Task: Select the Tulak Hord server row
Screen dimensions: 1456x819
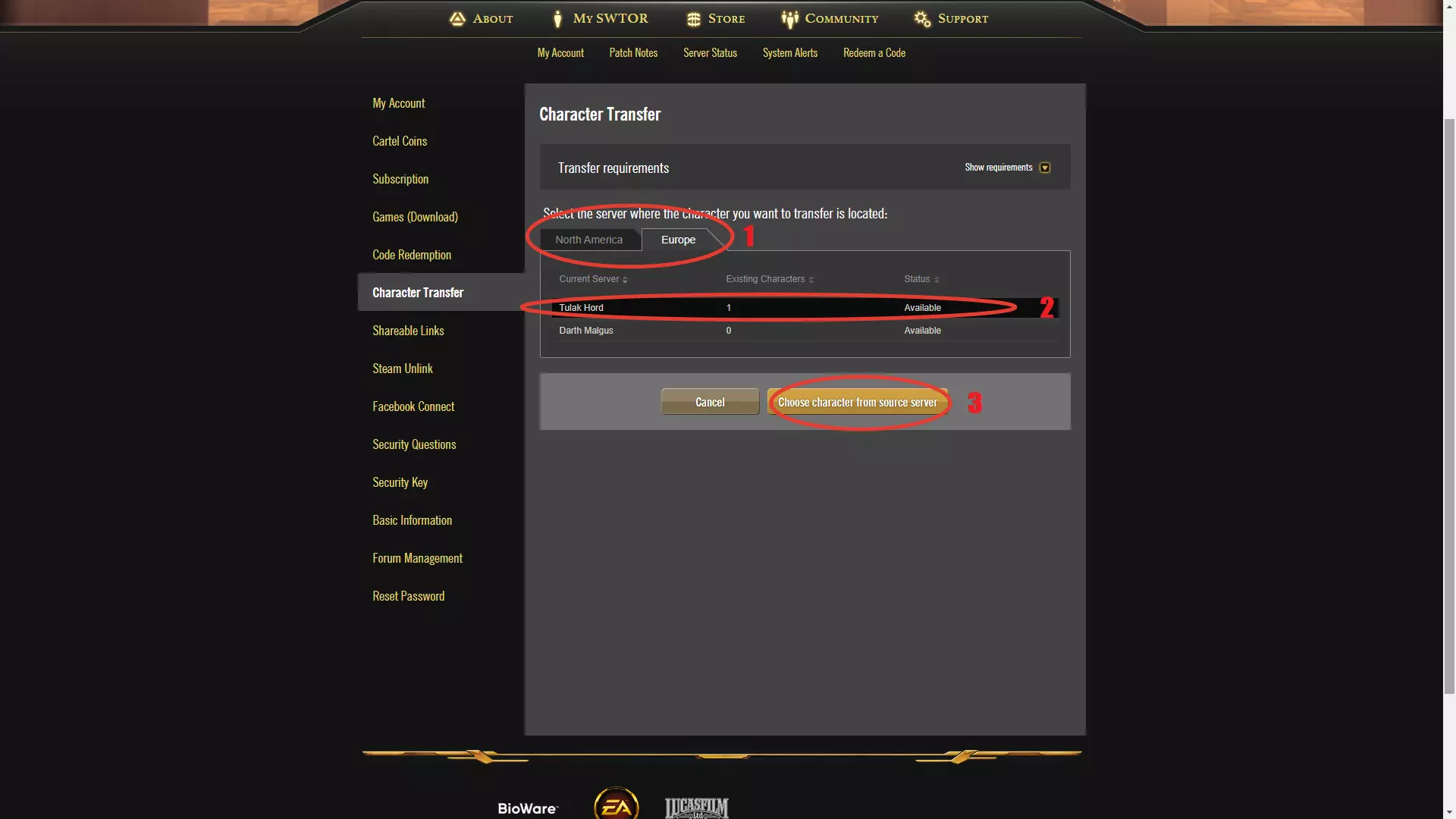Action: point(805,308)
